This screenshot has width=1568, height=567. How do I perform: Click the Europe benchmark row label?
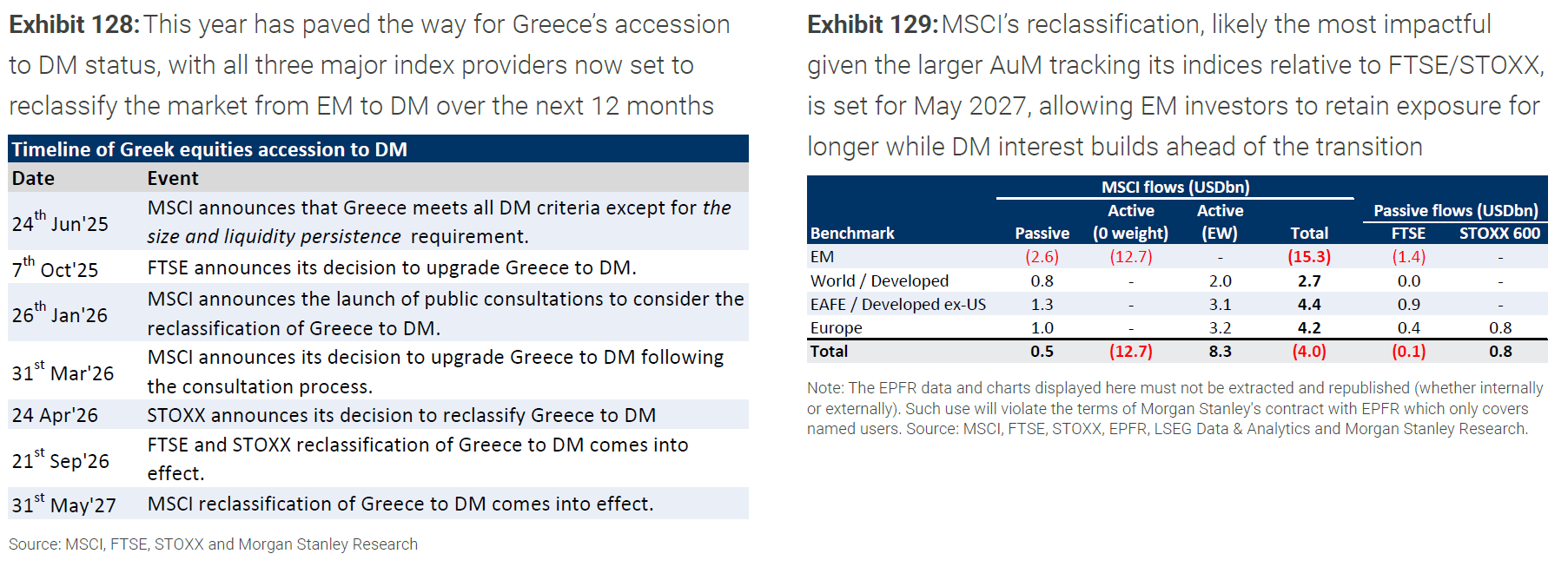(x=837, y=328)
